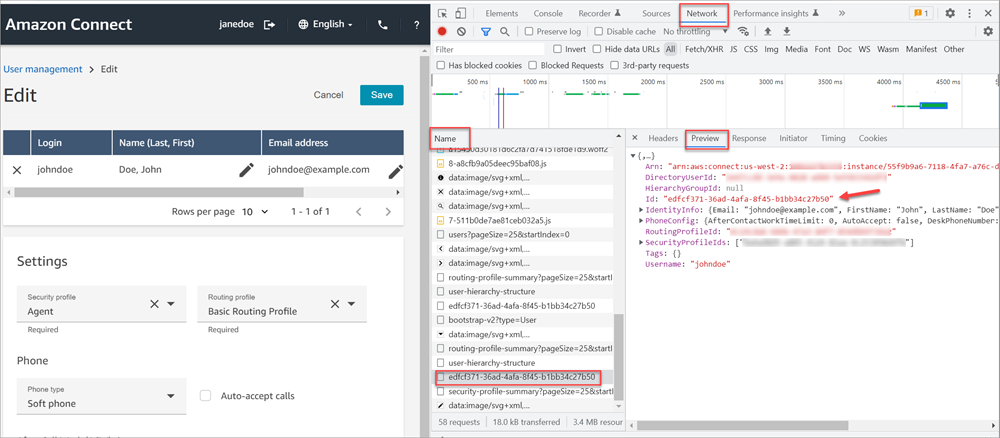Open the Console tab in DevTools
1000x438 pixels.
click(x=547, y=14)
